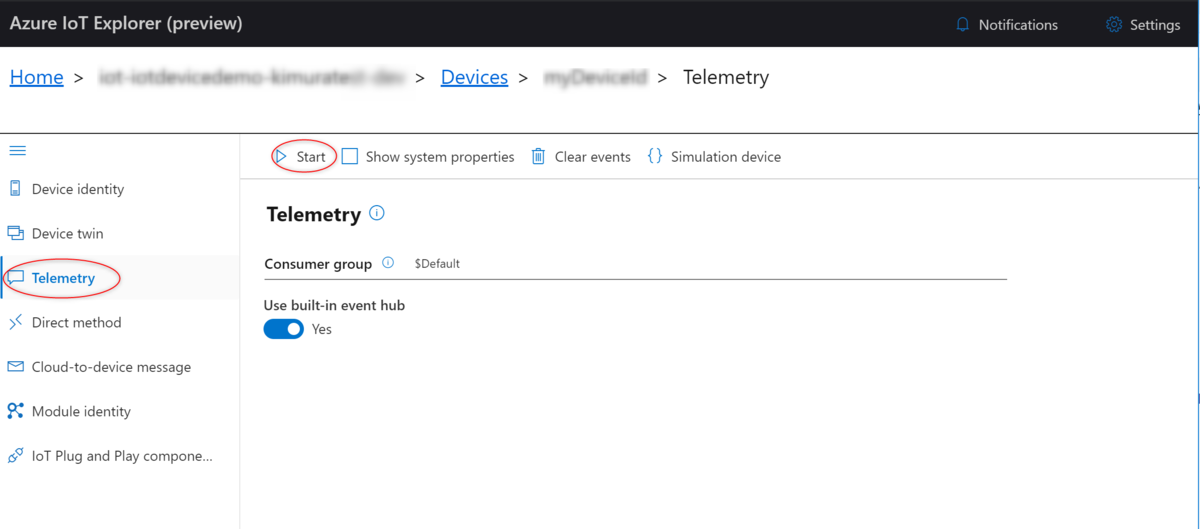Screen dimensions: 1200x529
Task: Click the Telemetry breadcrumb text
Action: coord(726,77)
